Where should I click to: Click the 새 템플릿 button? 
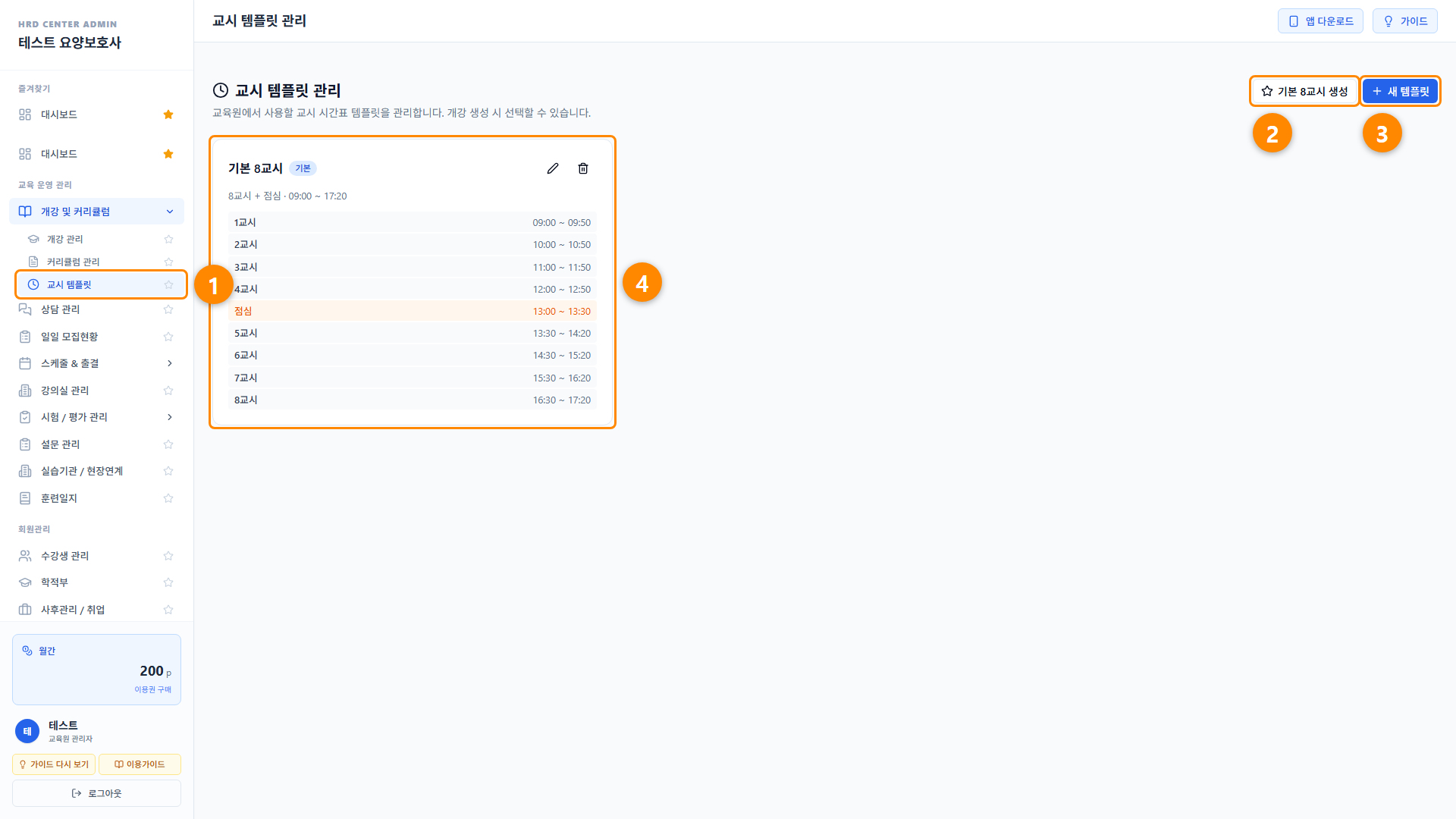point(1400,91)
